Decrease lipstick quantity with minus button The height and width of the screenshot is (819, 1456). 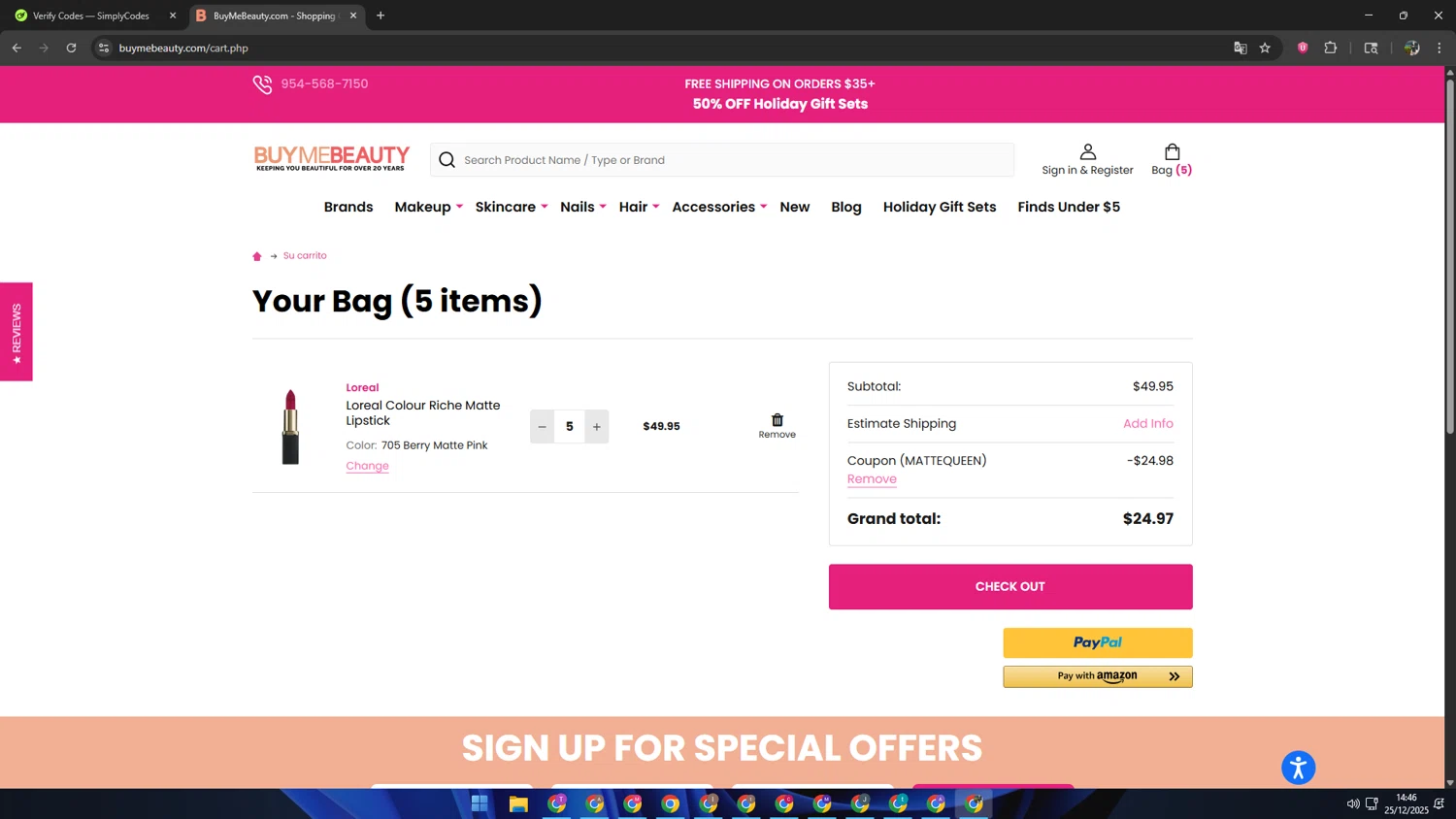pos(543,427)
